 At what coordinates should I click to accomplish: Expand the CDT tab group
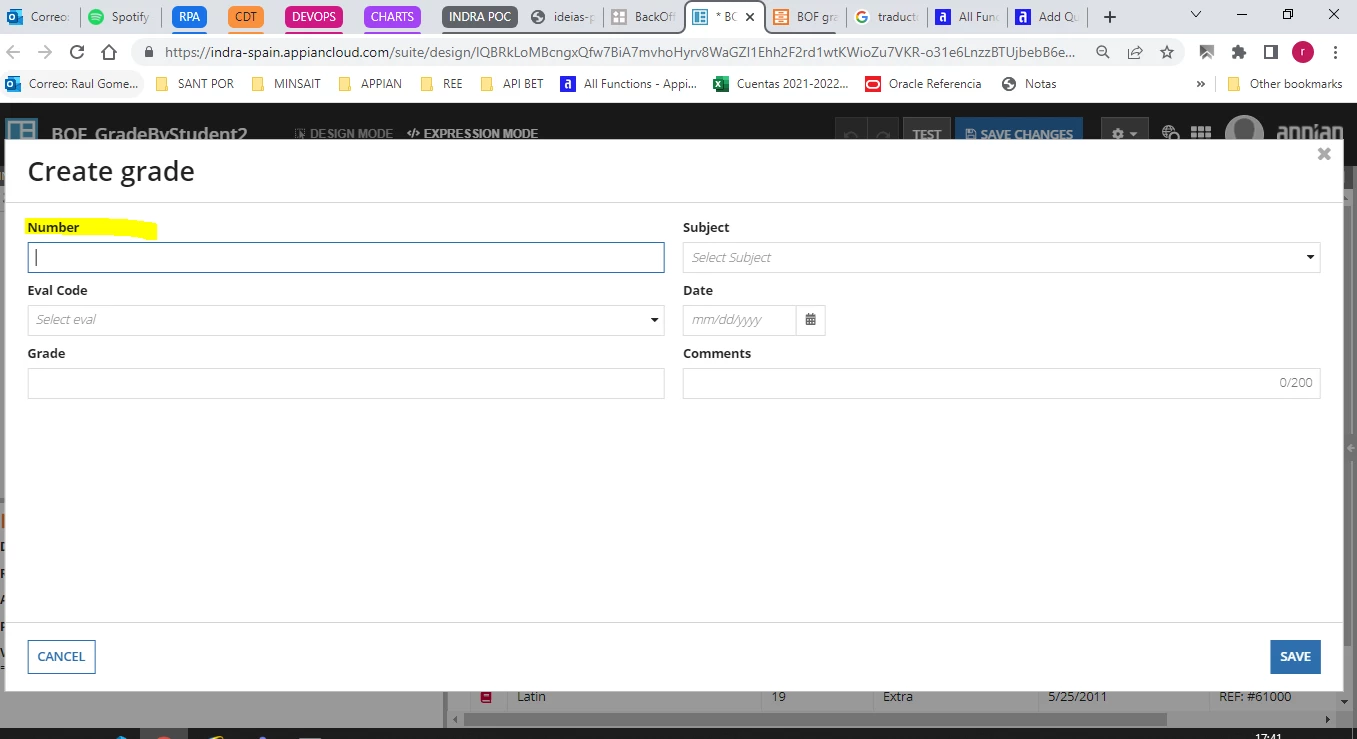click(x=246, y=17)
